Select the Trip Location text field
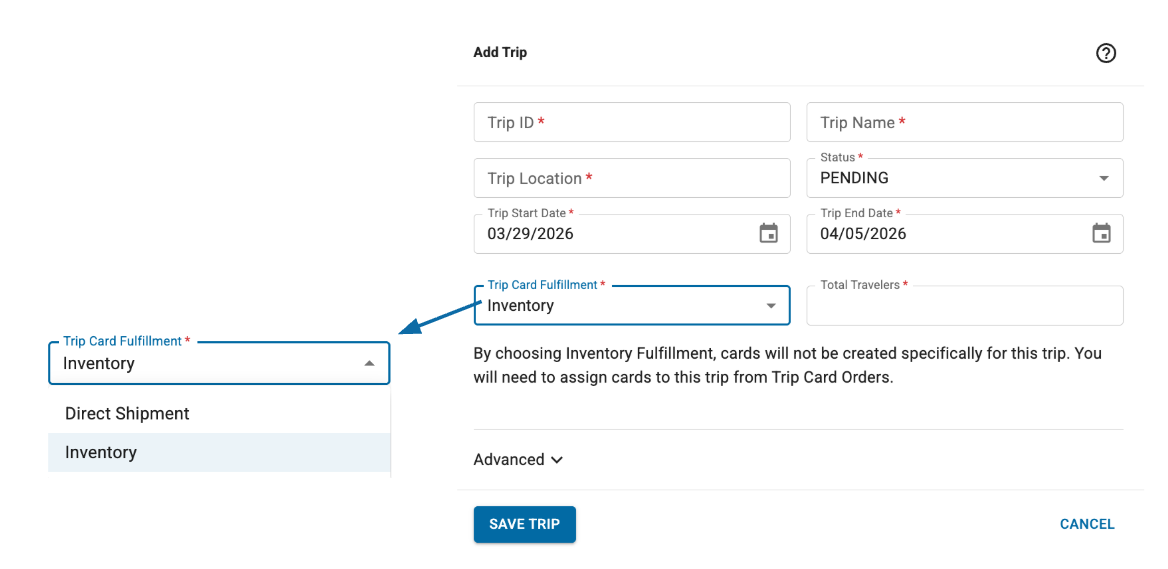This screenshot has width=1168, height=569. 632,178
